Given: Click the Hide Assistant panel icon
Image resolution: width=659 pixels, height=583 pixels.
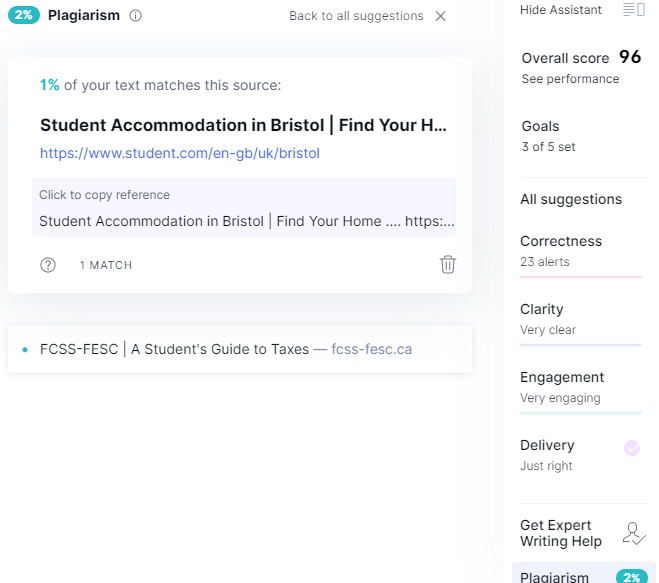Looking at the screenshot, I should (634, 9).
